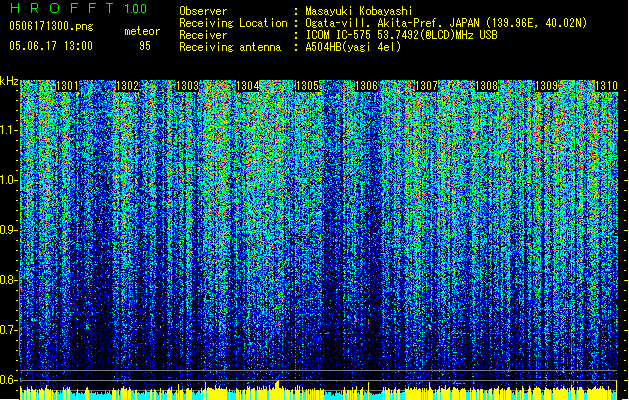Select the 1305 time marker
Image resolution: width=629 pixels, height=400 pixels.
[x=308, y=87]
